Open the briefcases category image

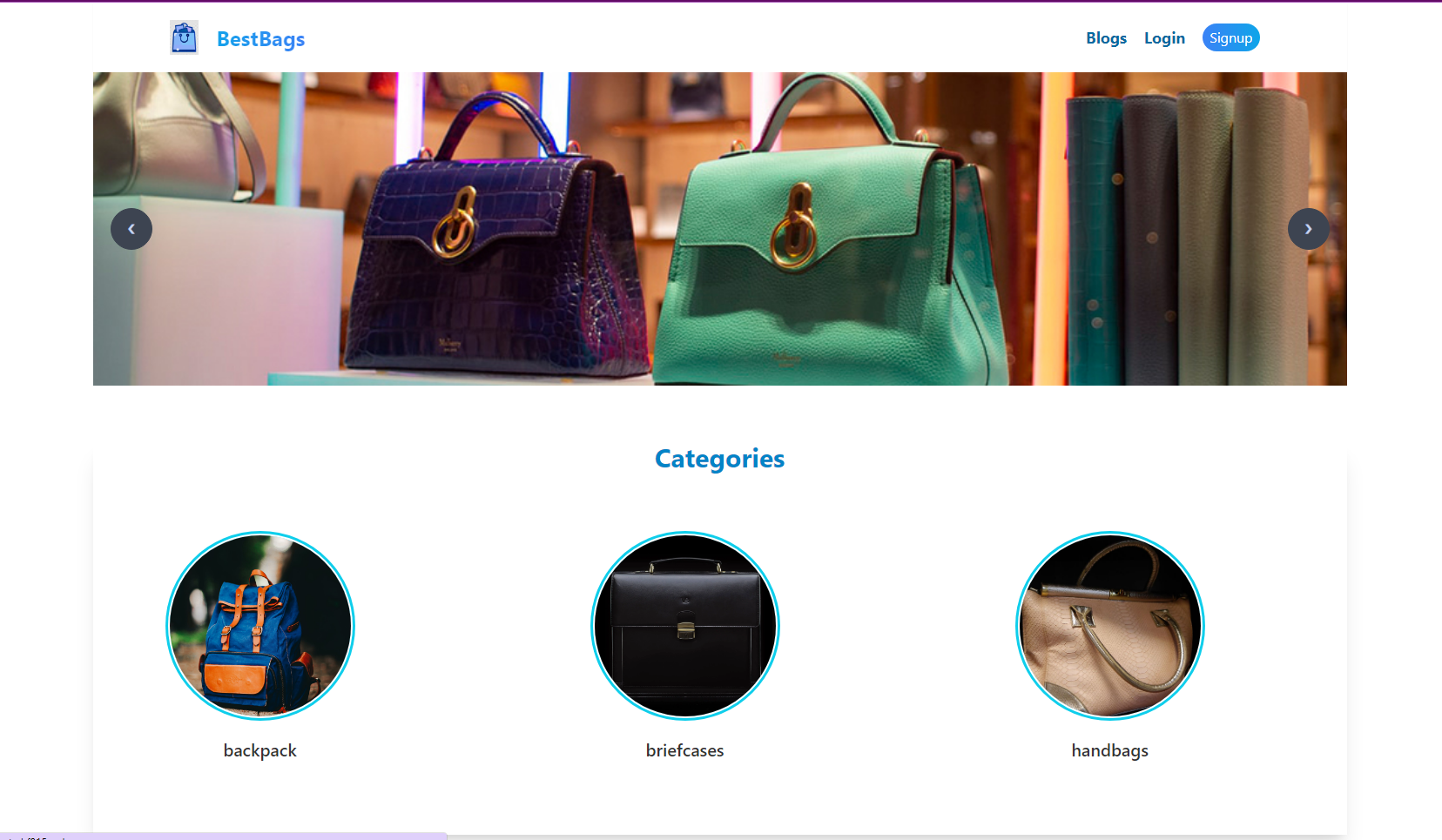(685, 626)
